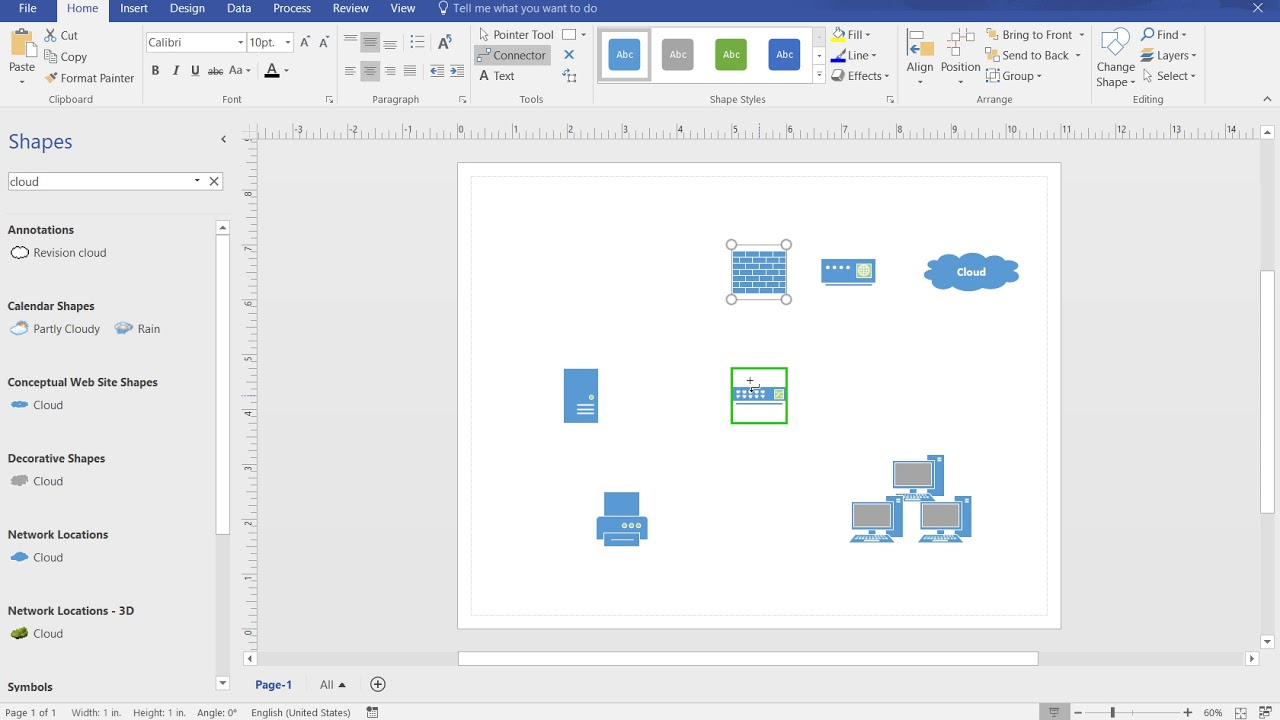Align text to the left
1280x720 pixels.
pyautogui.click(x=350, y=71)
